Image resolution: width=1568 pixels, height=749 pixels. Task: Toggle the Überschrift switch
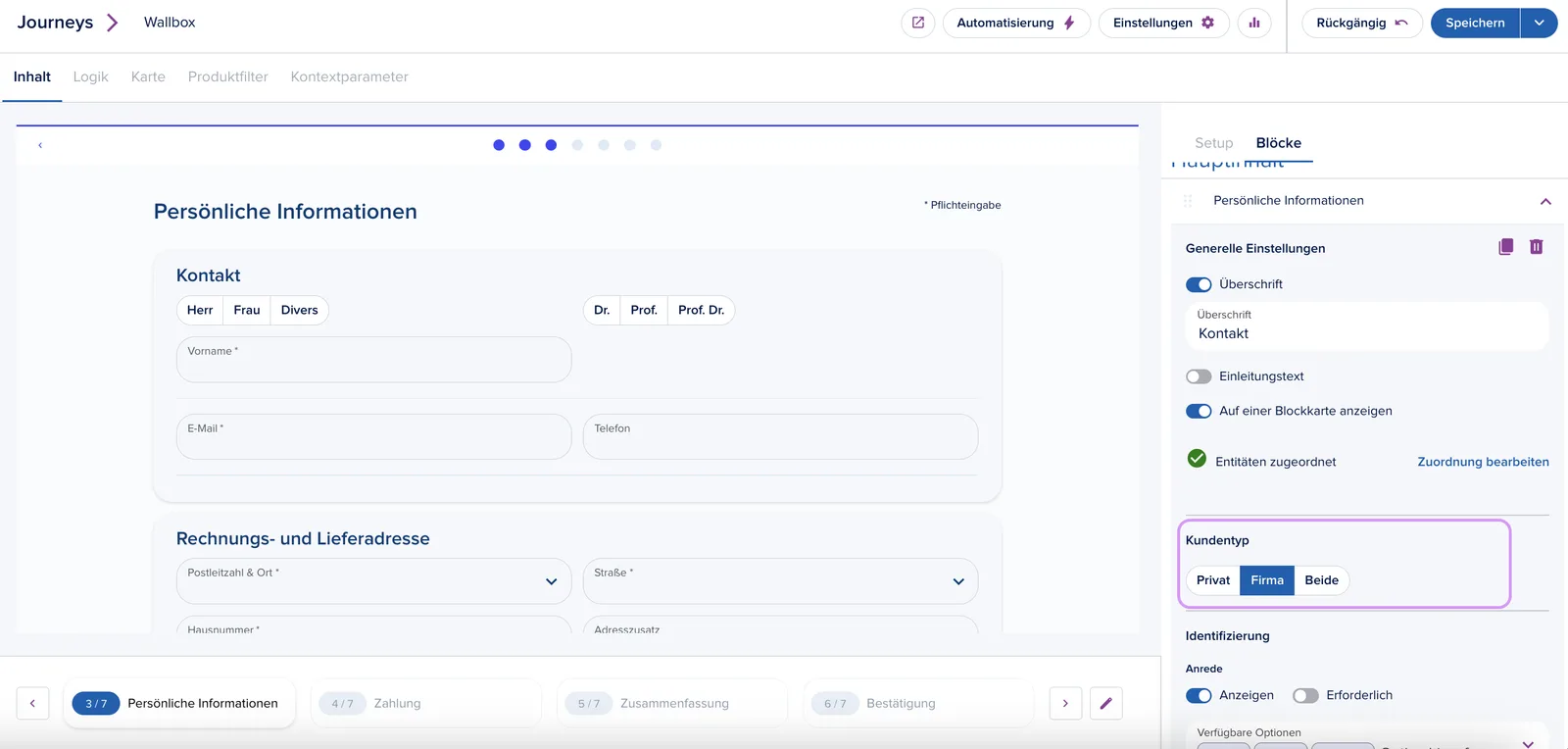1199,284
